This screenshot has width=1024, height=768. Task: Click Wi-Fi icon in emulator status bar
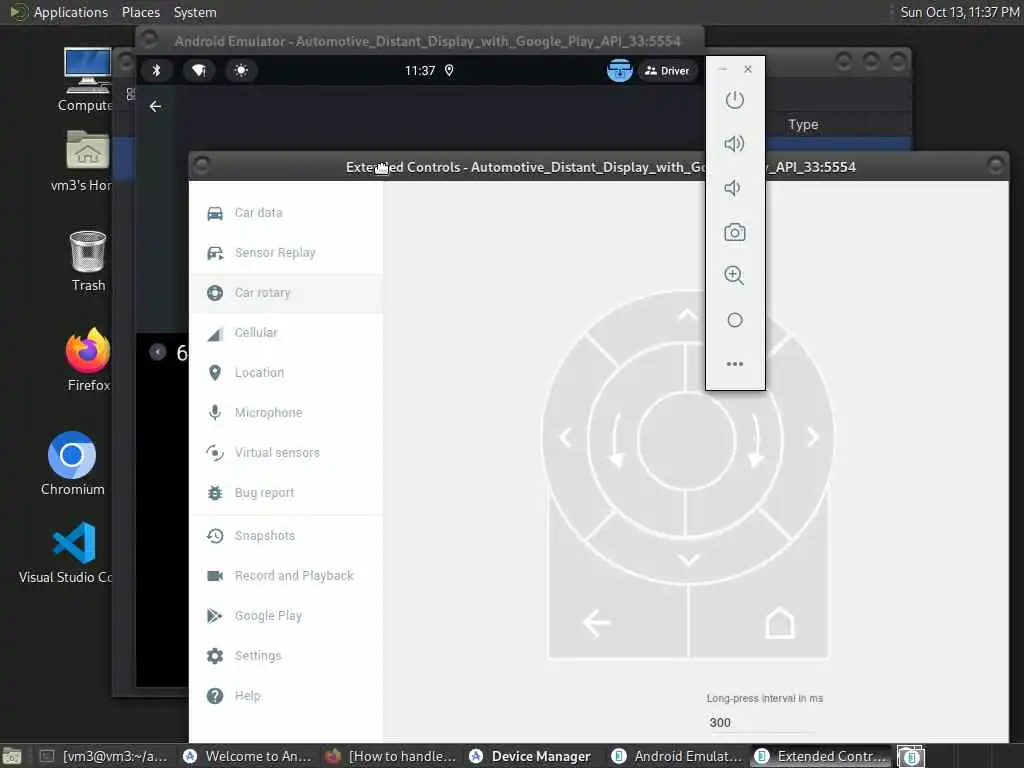point(199,71)
